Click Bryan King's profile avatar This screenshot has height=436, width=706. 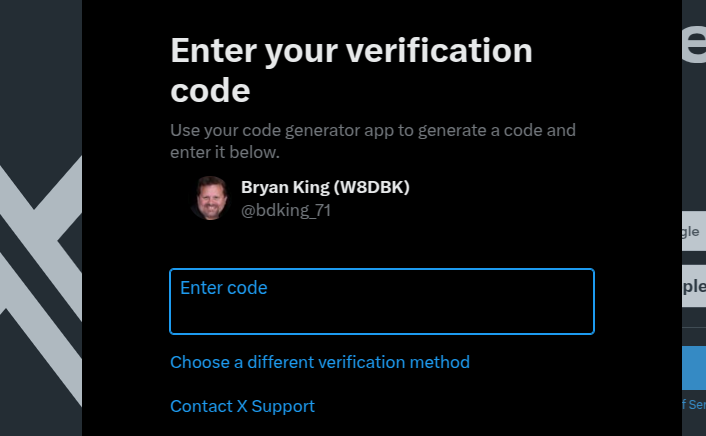[210, 198]
